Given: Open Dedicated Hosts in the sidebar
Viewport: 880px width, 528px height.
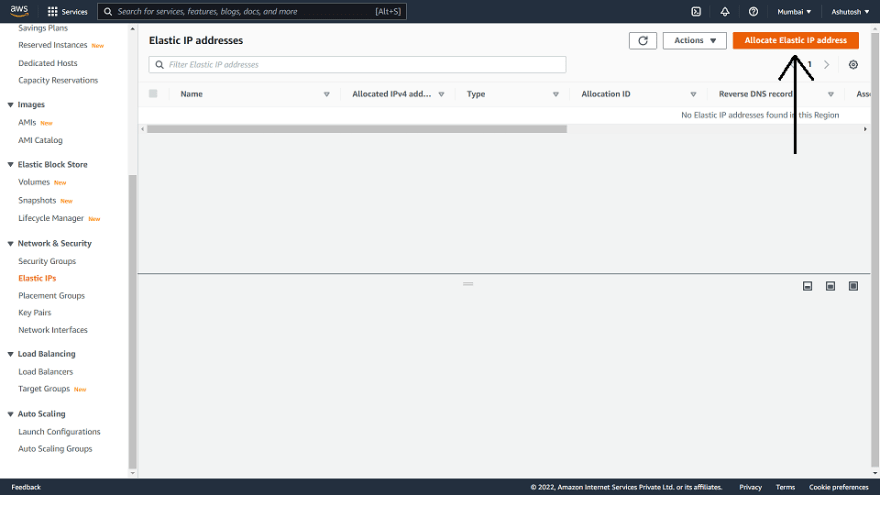Looking at the screenshot, I should click(48, 63).
